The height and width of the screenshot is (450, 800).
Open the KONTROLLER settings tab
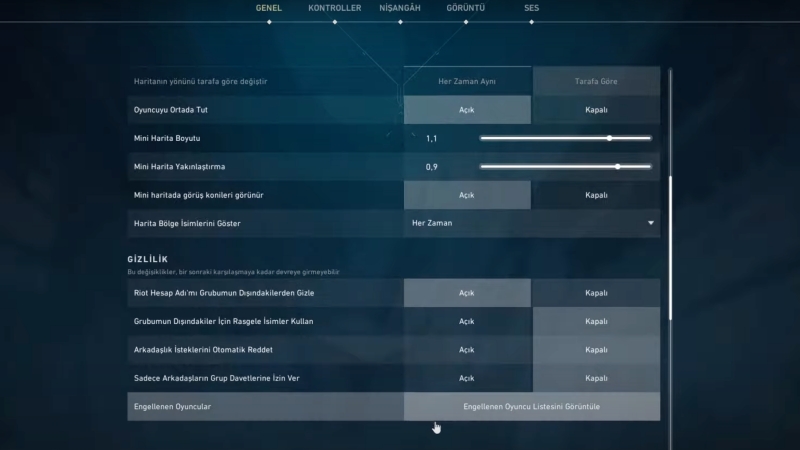(335, 8)
